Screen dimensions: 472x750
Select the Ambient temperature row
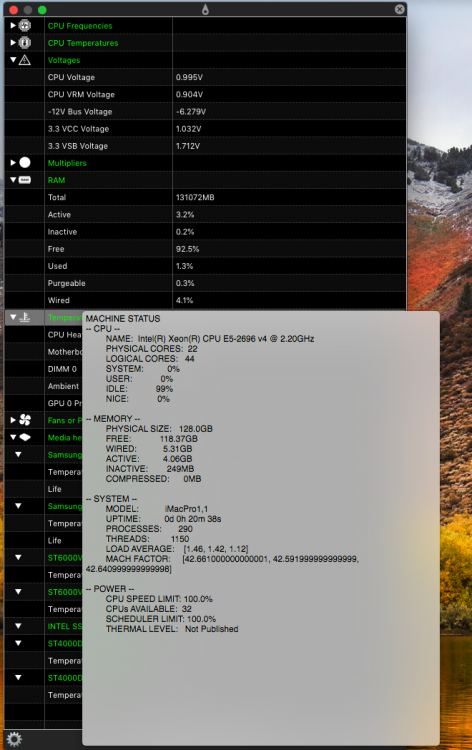43,386
